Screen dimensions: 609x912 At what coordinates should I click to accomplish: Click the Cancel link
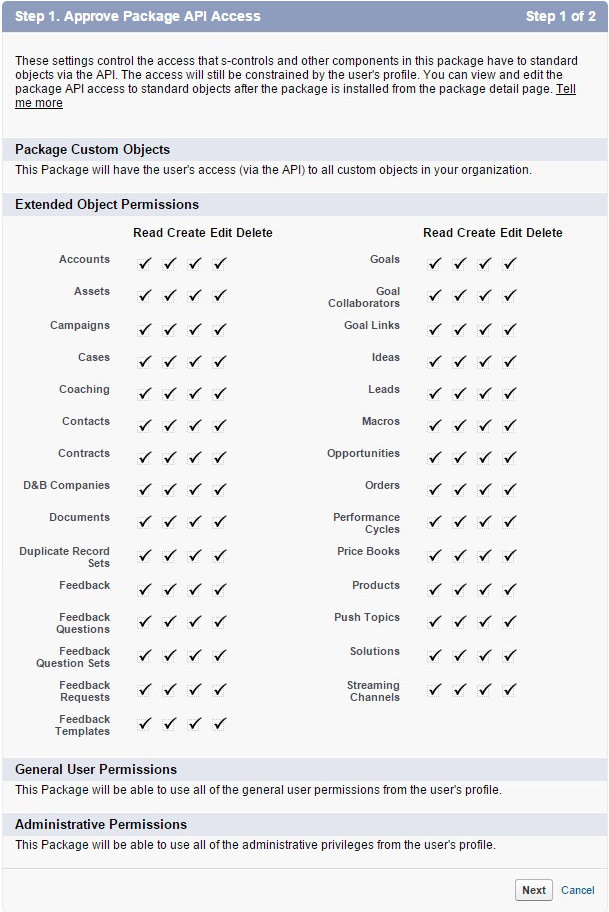pos(578,890)
